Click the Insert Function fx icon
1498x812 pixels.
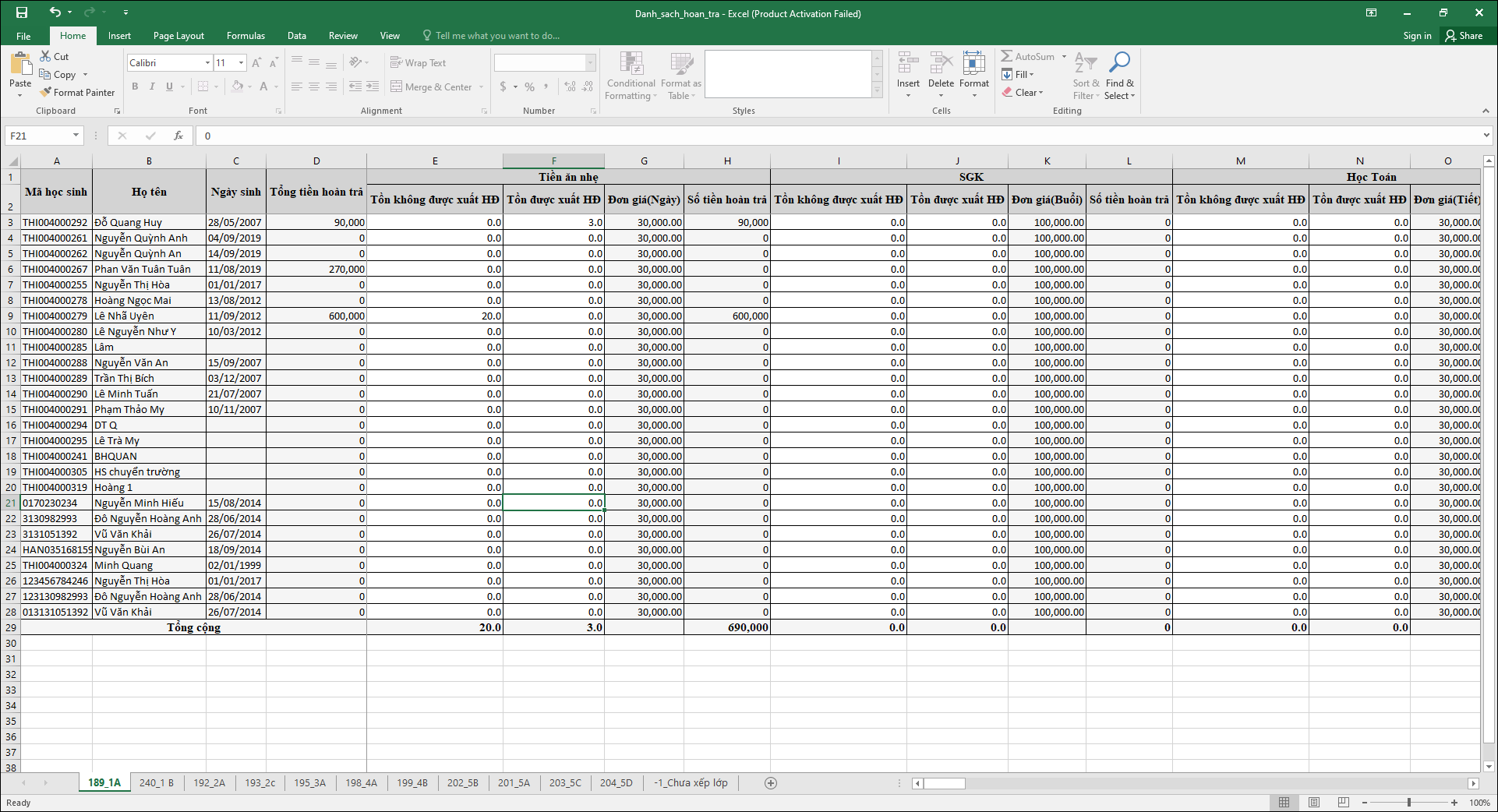pyautogui.click(x=178, y=136)
